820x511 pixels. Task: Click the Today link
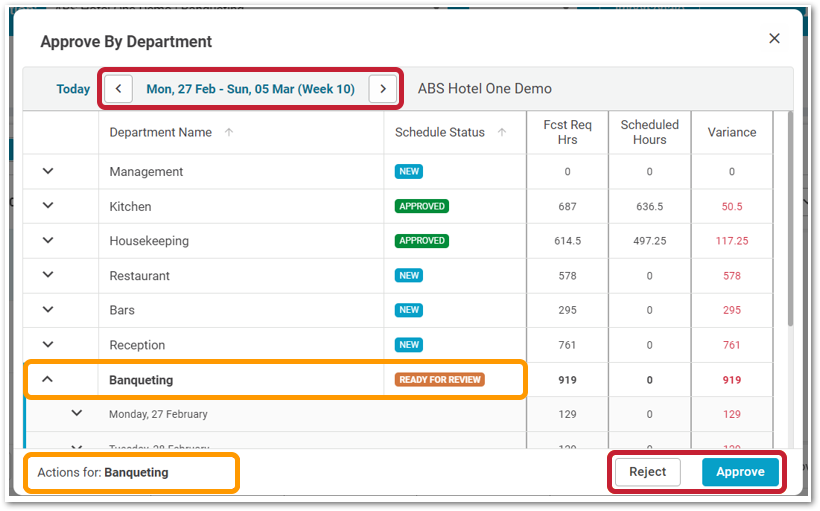tap(73, 89)
